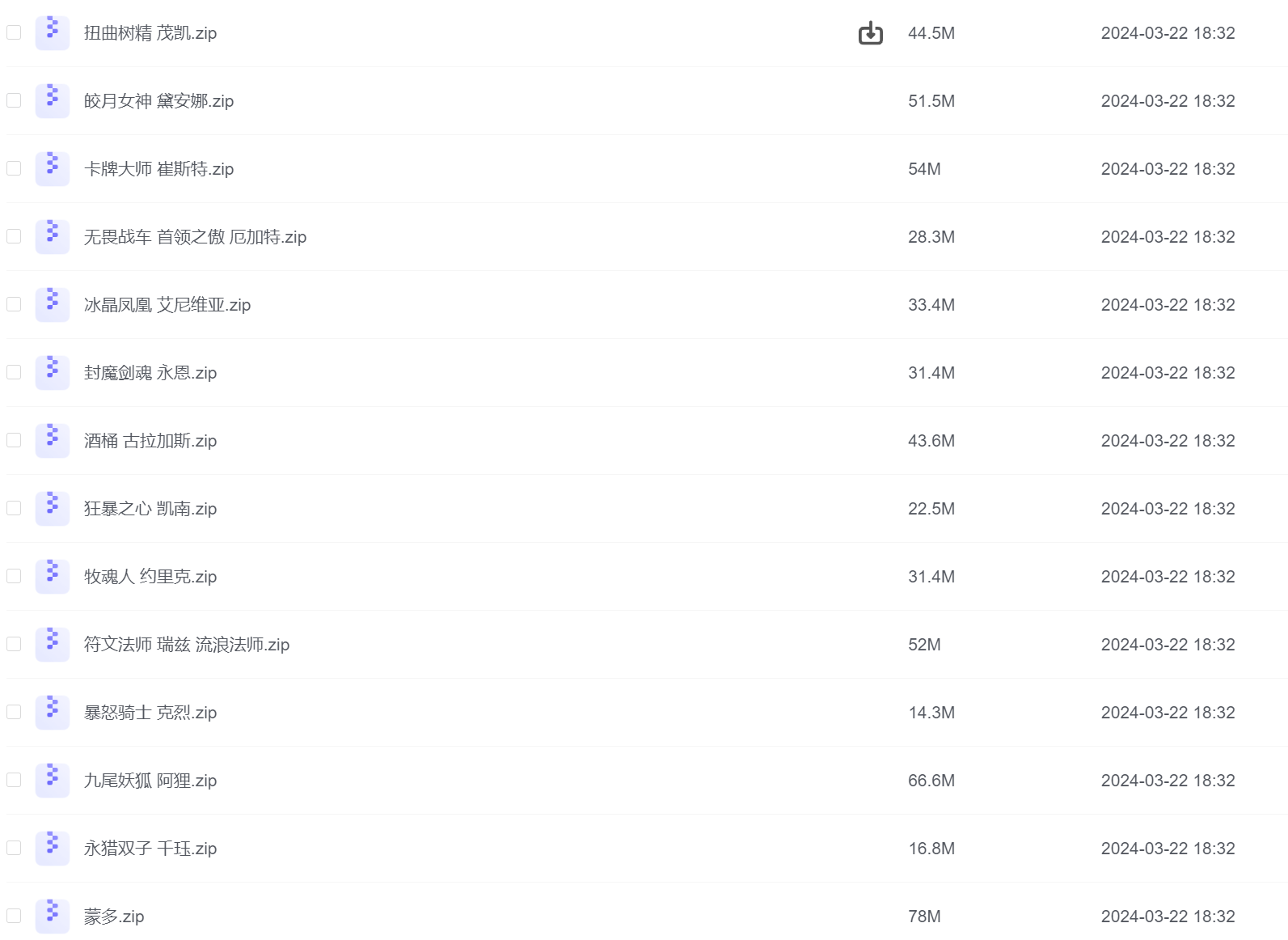Viewport: 1288px width, 940px height.
Task: Click the archive icon for 酒桶 古拉加斯.zip
Action: tap(53, 441)
